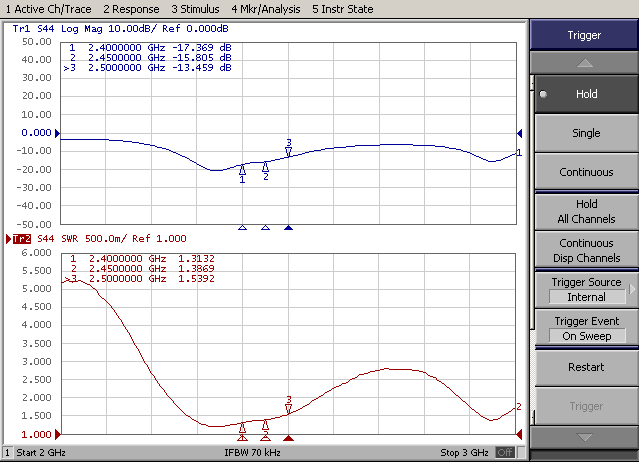Click the blue marker 2 stimulus triangle on axis
Viewport: 639px width, 462px height.
[265, 228]
